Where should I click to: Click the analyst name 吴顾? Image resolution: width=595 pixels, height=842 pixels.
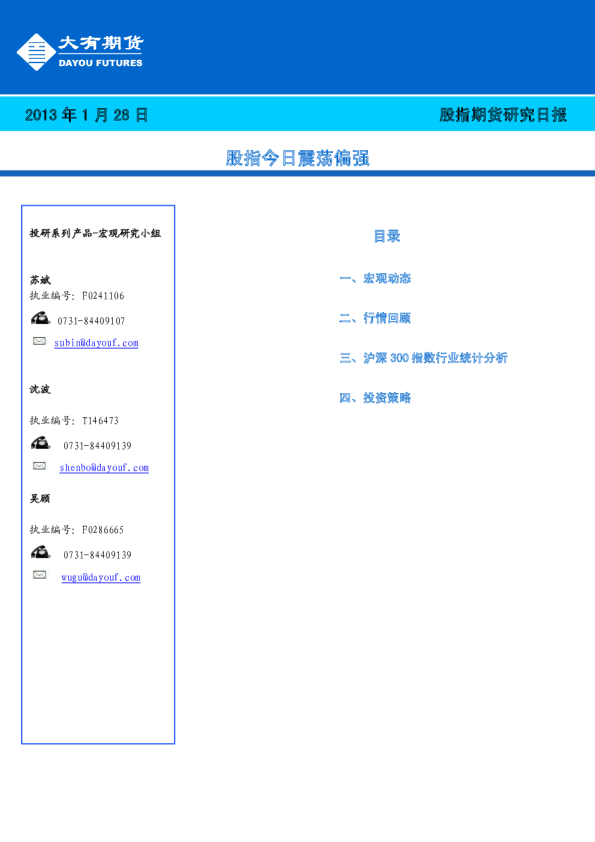[40, 499]
